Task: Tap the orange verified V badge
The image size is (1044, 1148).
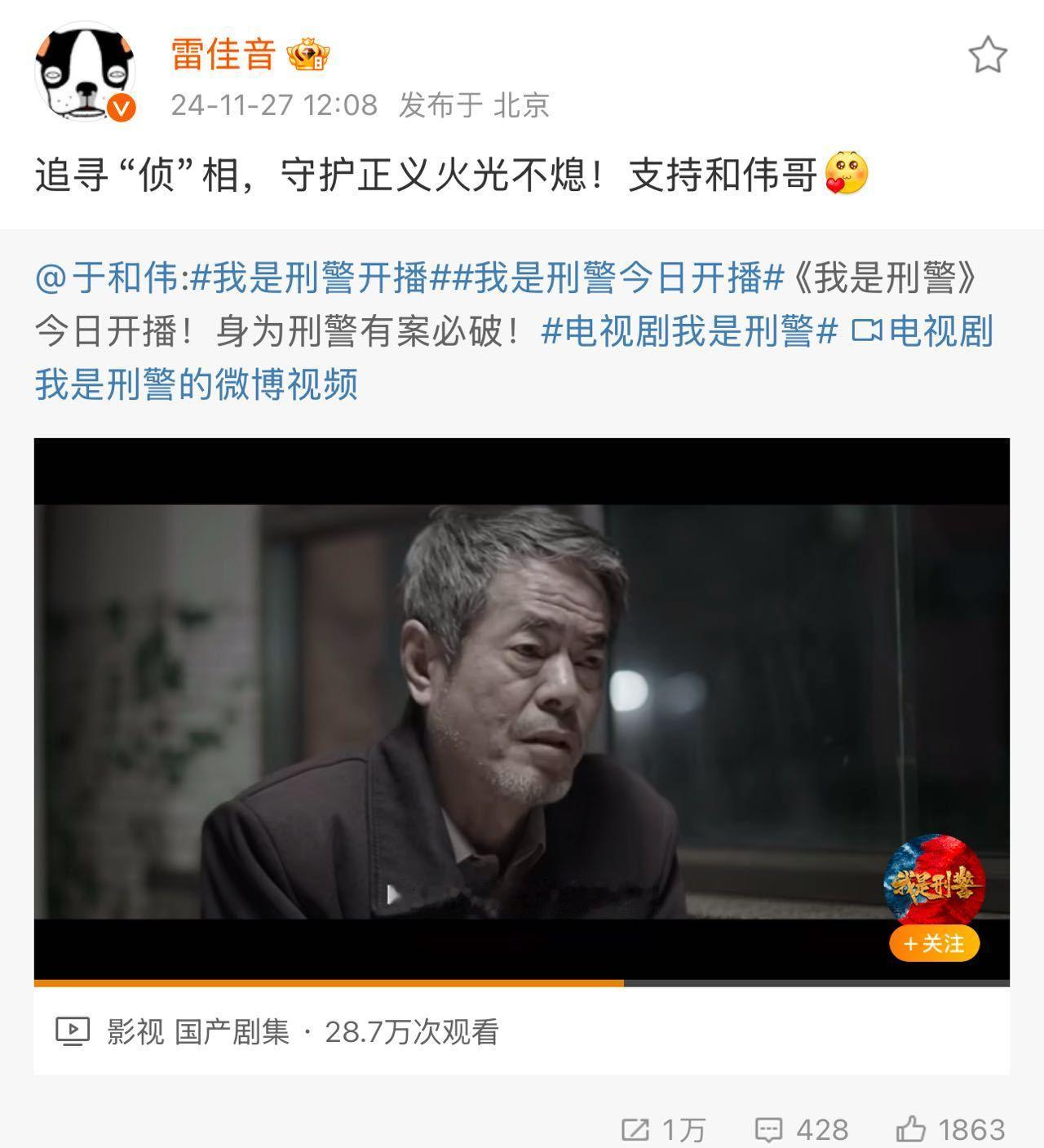Action: pyautogui.click(x=122, y=108)
